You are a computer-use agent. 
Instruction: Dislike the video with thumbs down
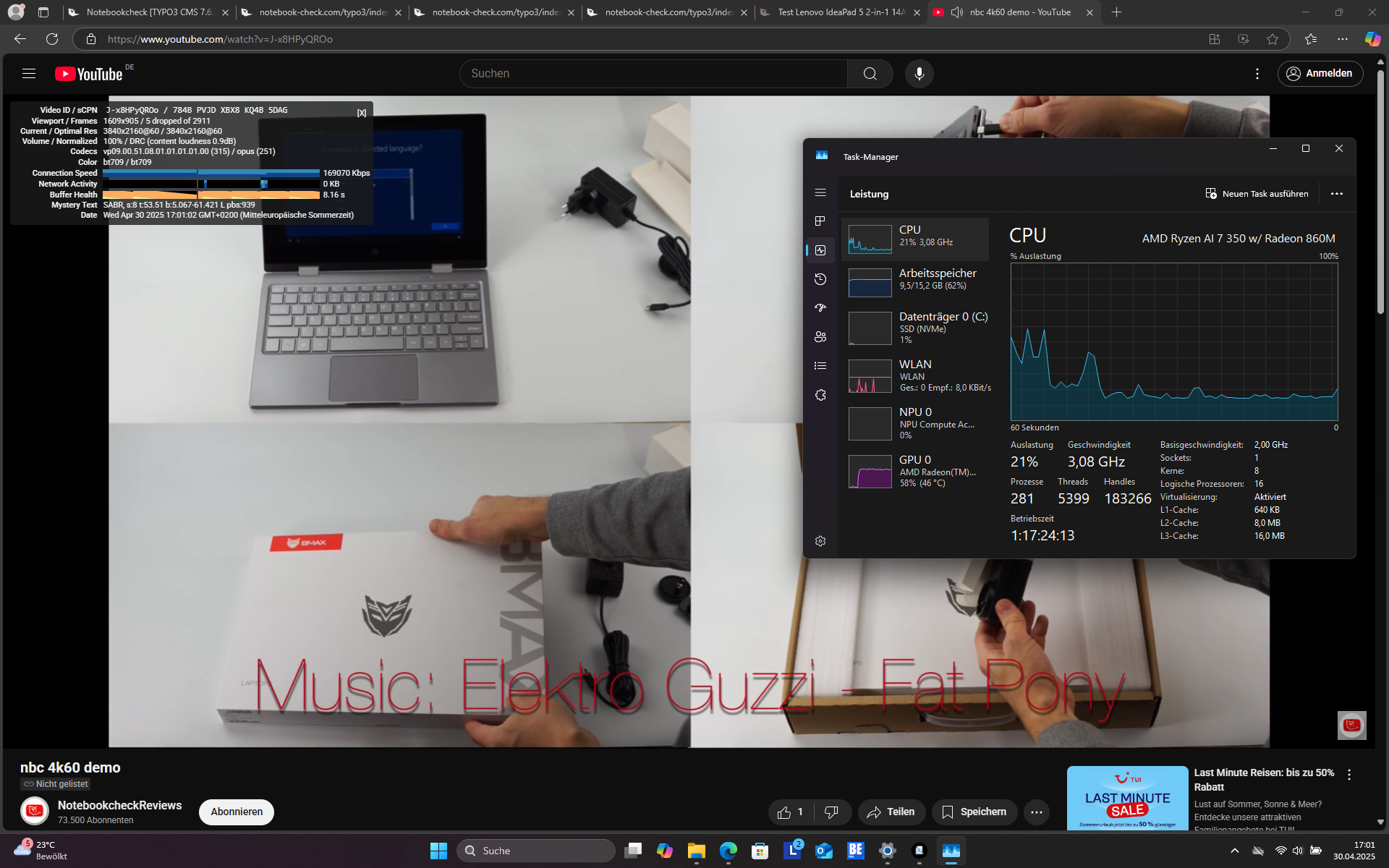click(x=832, y=812)
